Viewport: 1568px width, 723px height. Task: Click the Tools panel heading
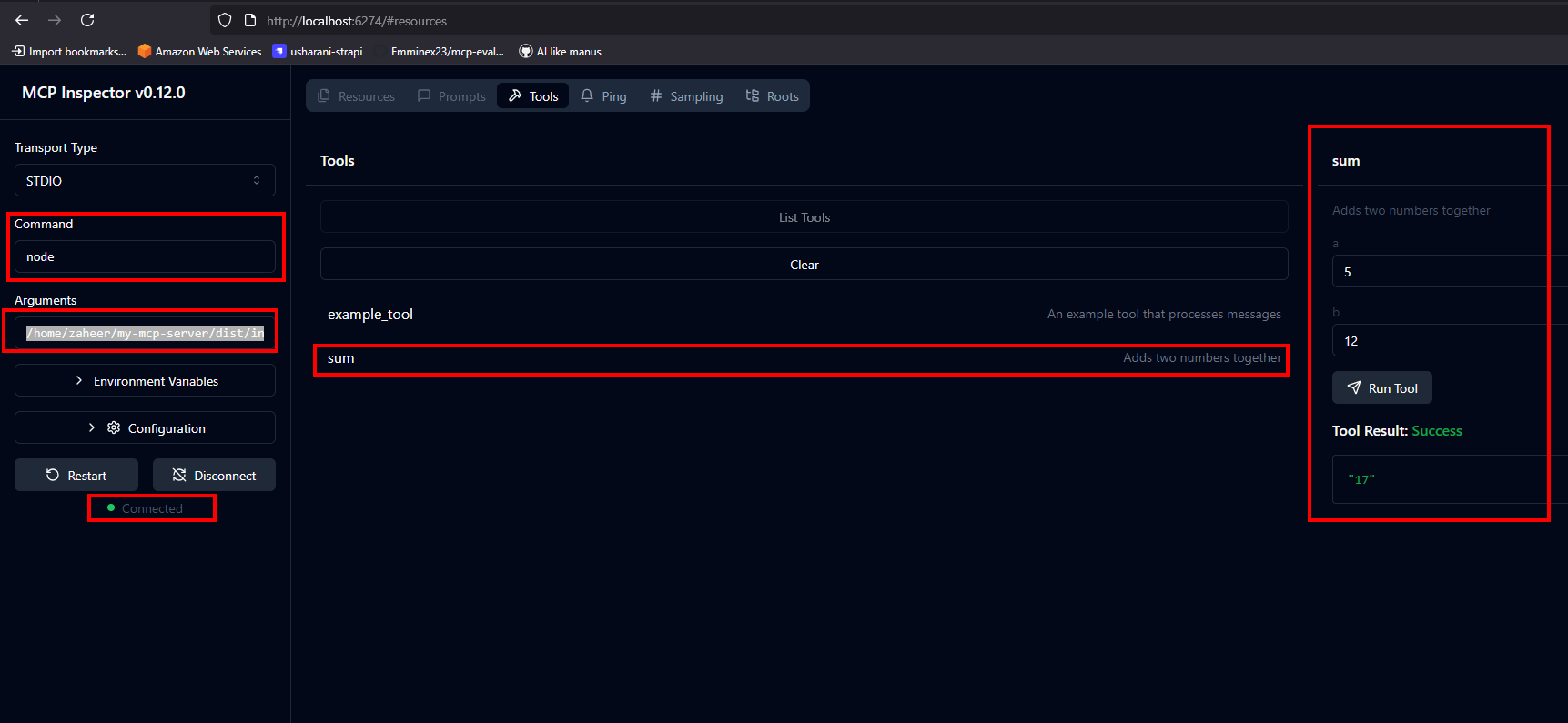(338, 160)
